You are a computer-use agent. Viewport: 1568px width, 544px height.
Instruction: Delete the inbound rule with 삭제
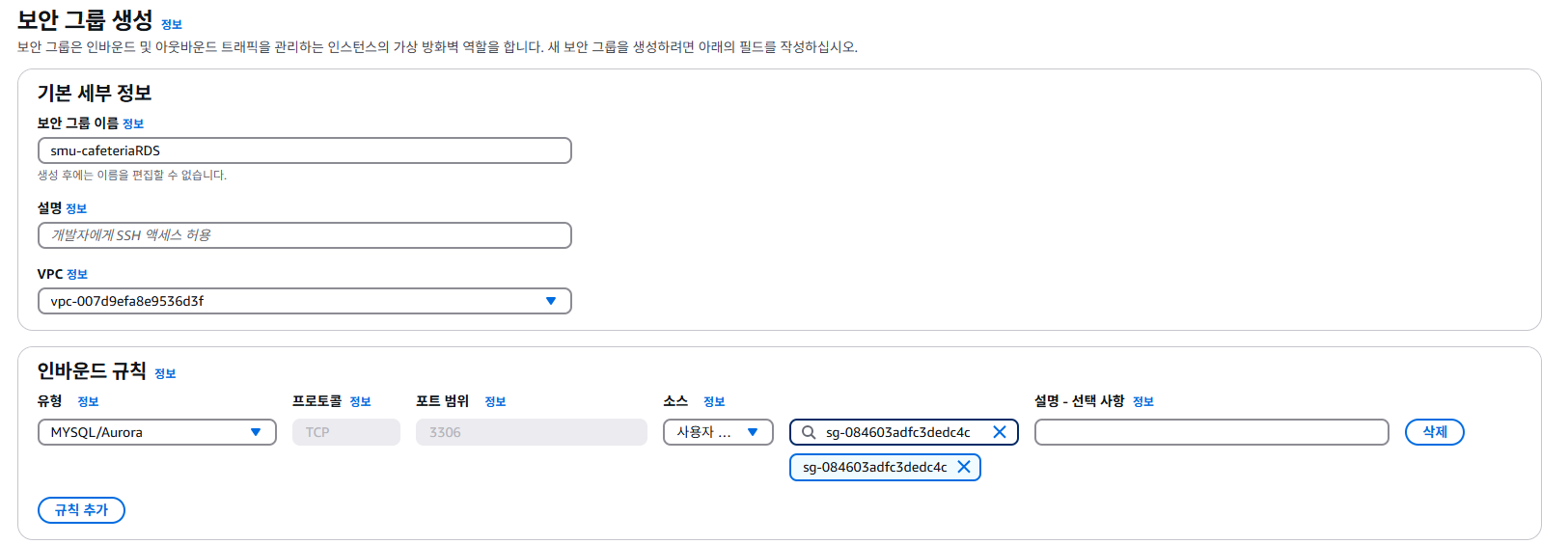1435,432
